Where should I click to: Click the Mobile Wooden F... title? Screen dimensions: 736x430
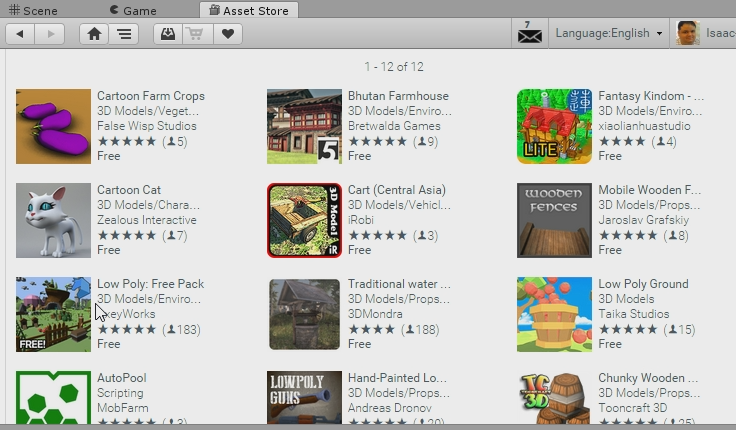pyautogui.click(x=649, y=190)
